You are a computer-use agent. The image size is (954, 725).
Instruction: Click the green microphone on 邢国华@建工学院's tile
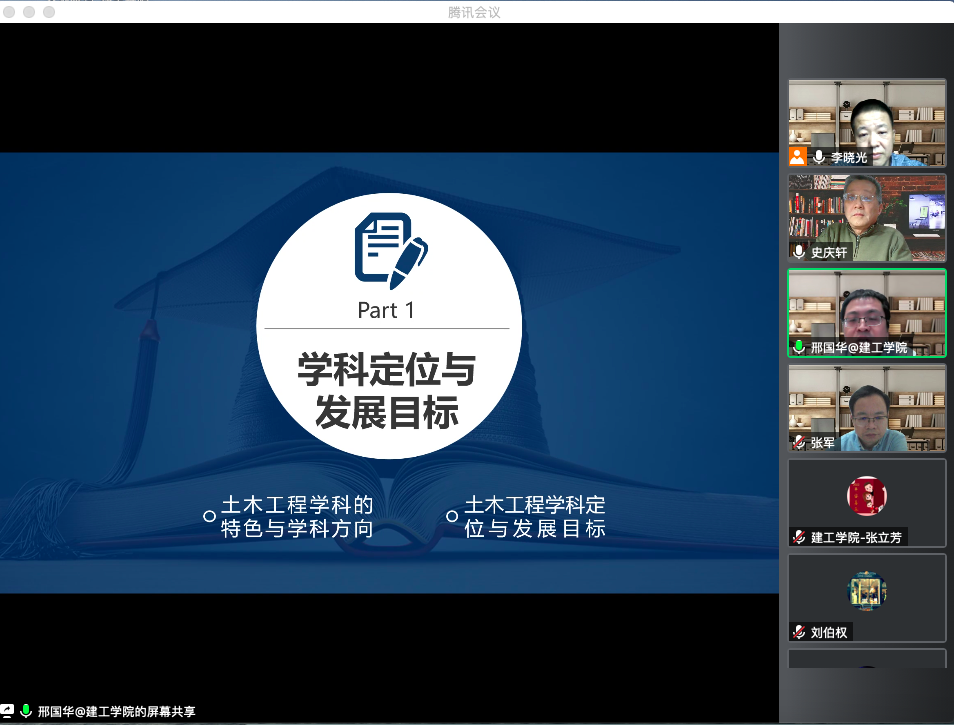pos(799,347)
